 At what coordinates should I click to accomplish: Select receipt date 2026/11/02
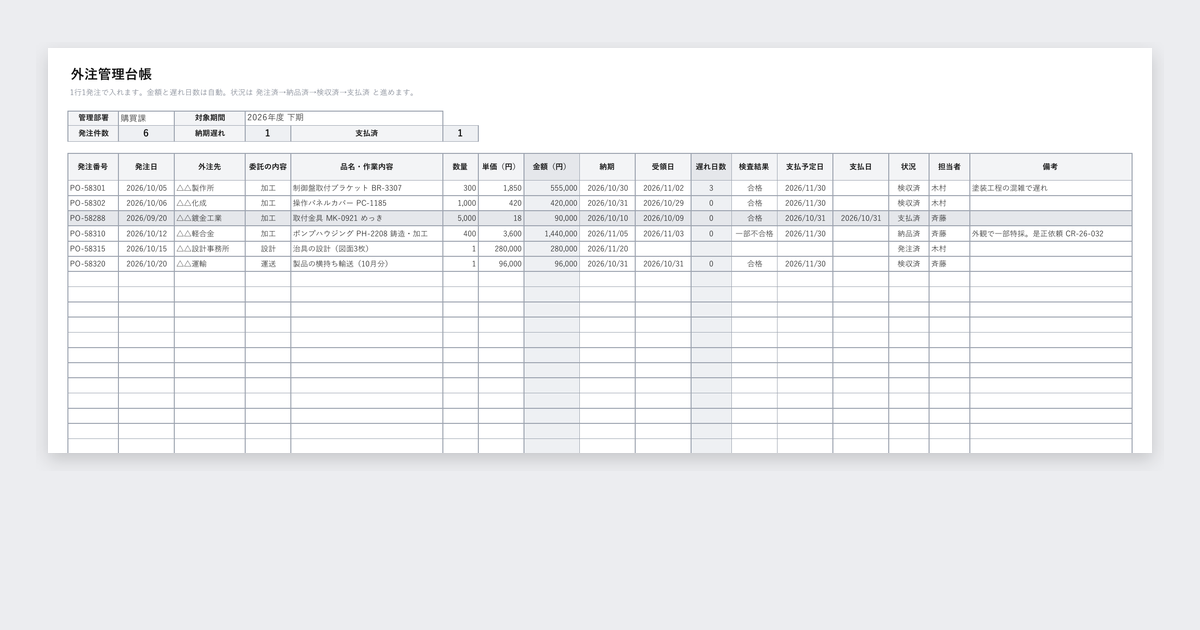coord(663,188)
